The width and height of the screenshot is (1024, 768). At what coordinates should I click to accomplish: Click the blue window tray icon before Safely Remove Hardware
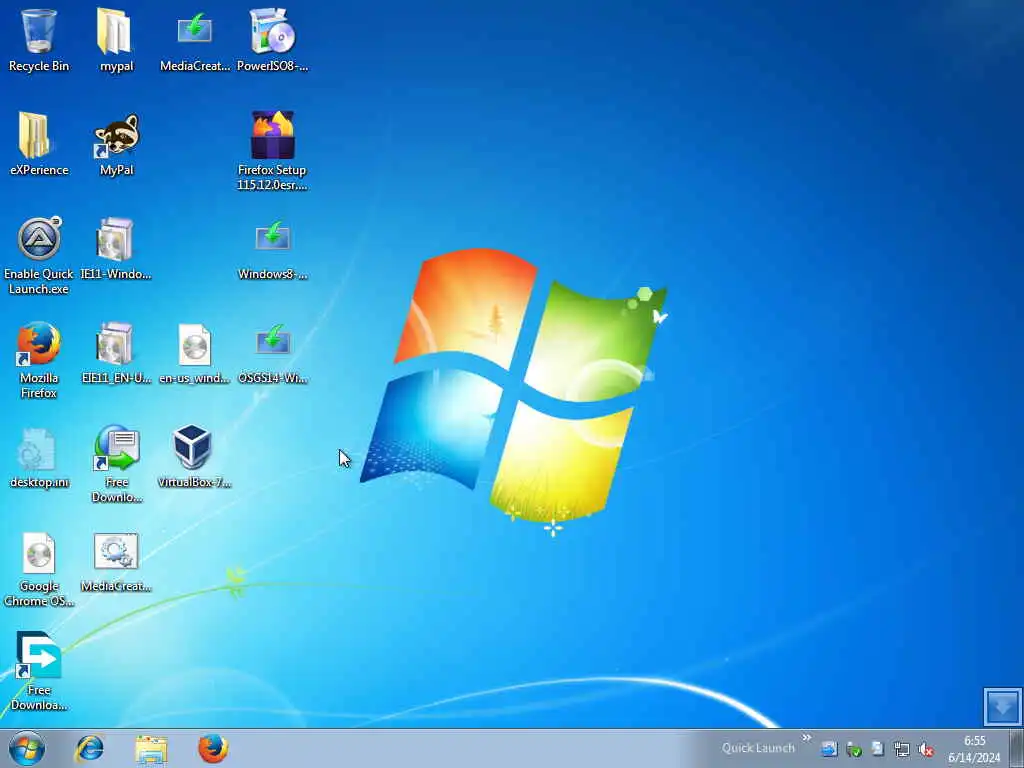point(829,750)
